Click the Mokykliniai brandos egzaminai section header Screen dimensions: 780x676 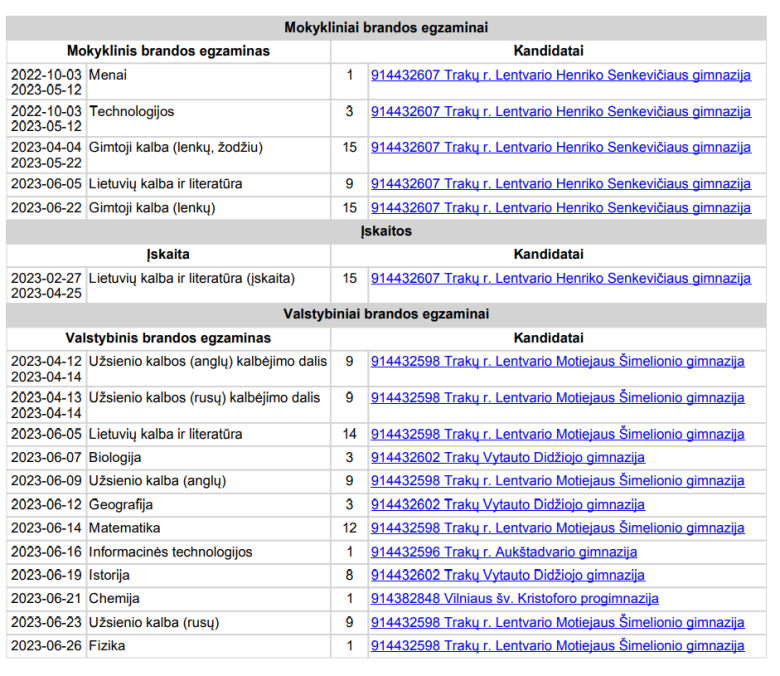tap(386, 28)
